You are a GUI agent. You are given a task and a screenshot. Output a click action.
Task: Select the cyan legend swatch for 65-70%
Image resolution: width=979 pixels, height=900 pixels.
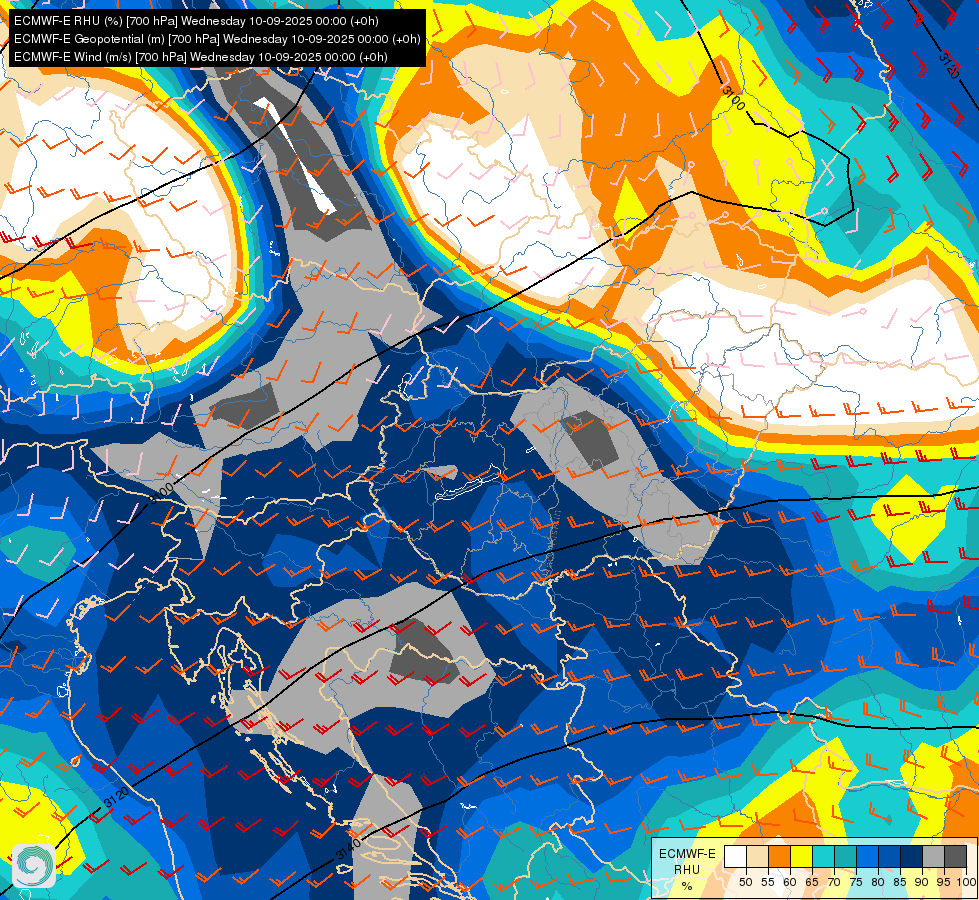[824, 856]
